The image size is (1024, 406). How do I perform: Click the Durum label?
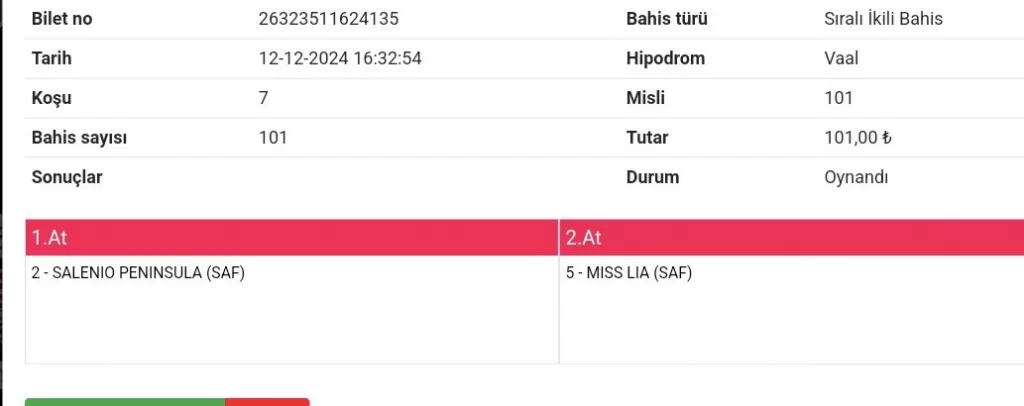point(652,177)
